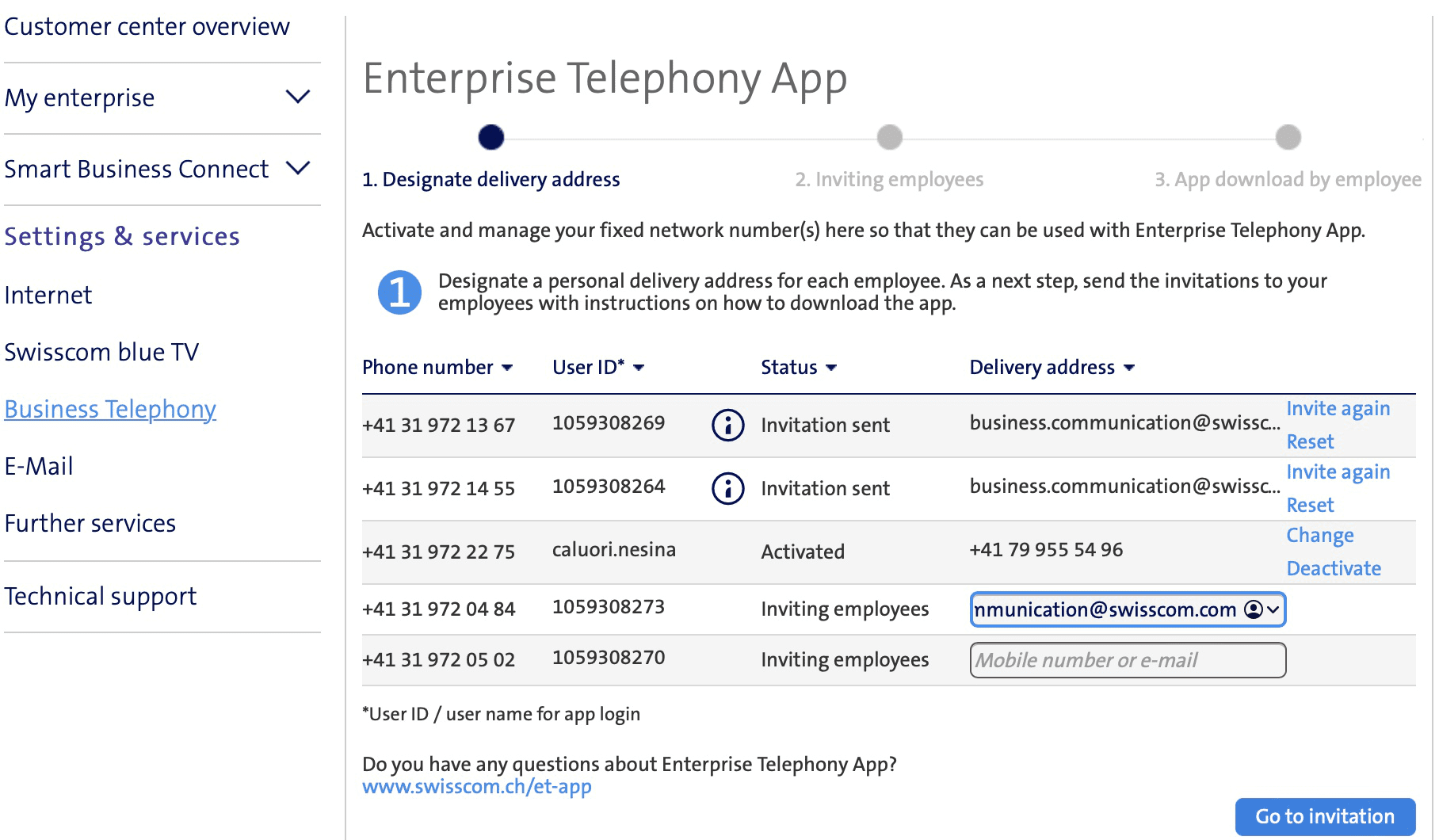Open Business Telephony in sidebar

pyautogui.click(x=110, y=409)
